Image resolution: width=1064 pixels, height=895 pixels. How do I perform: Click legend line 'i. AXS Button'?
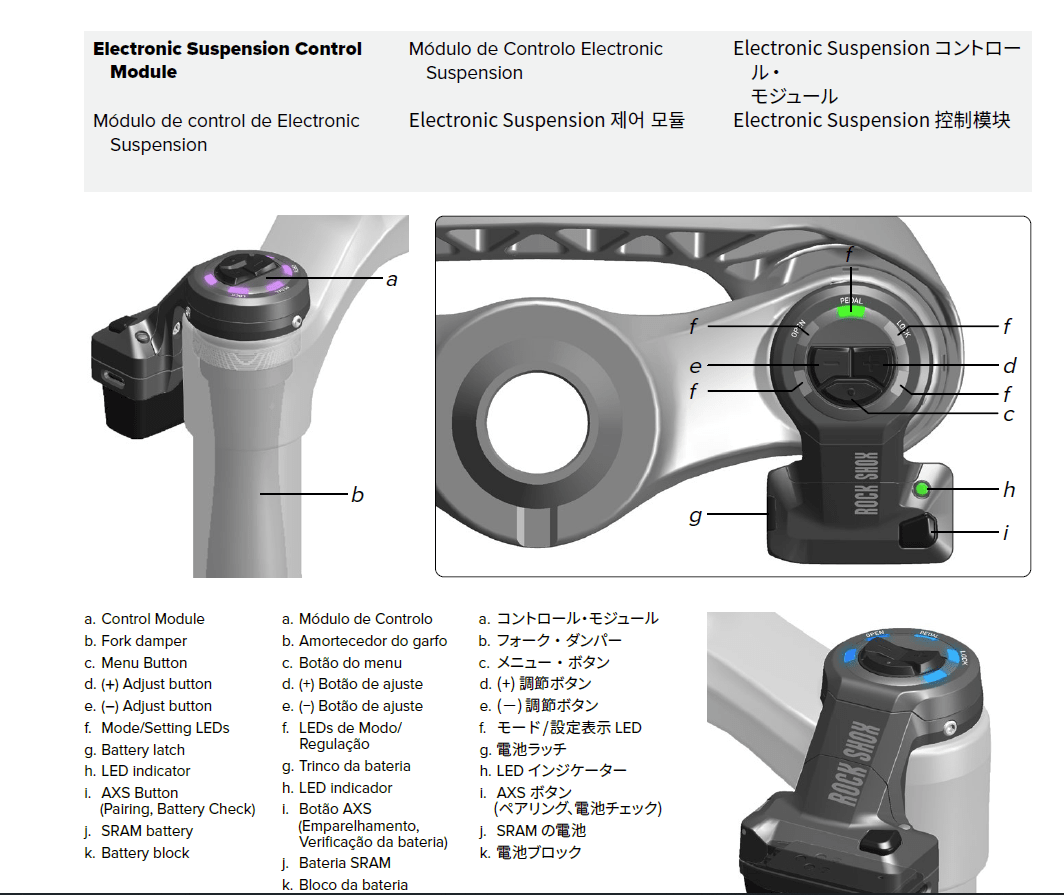click(x=131, y=793)
